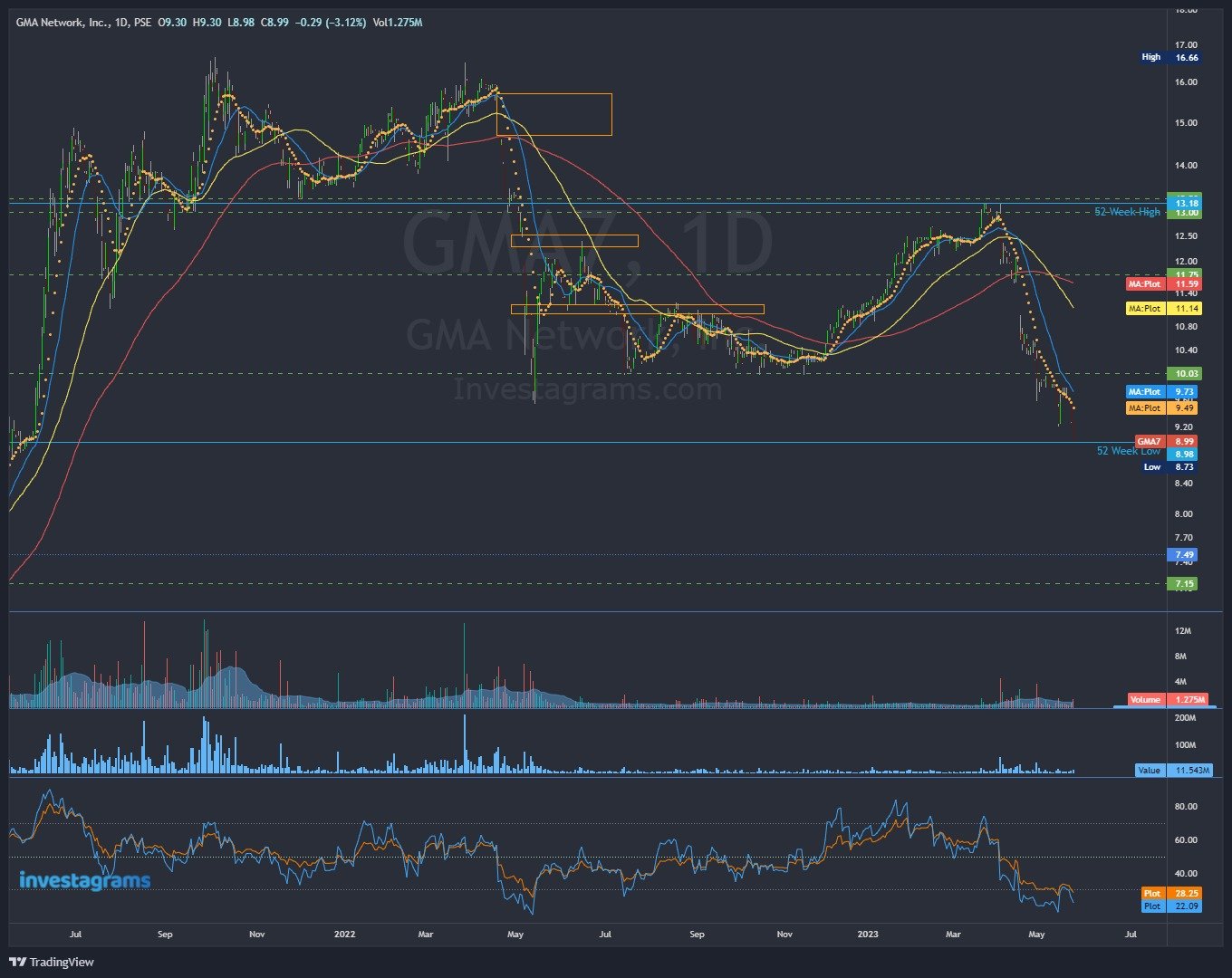This screenshot has width=1232, height=978.
Task: Click the high value H9.30
Action: pyautogui.click(x=207, y=21)
